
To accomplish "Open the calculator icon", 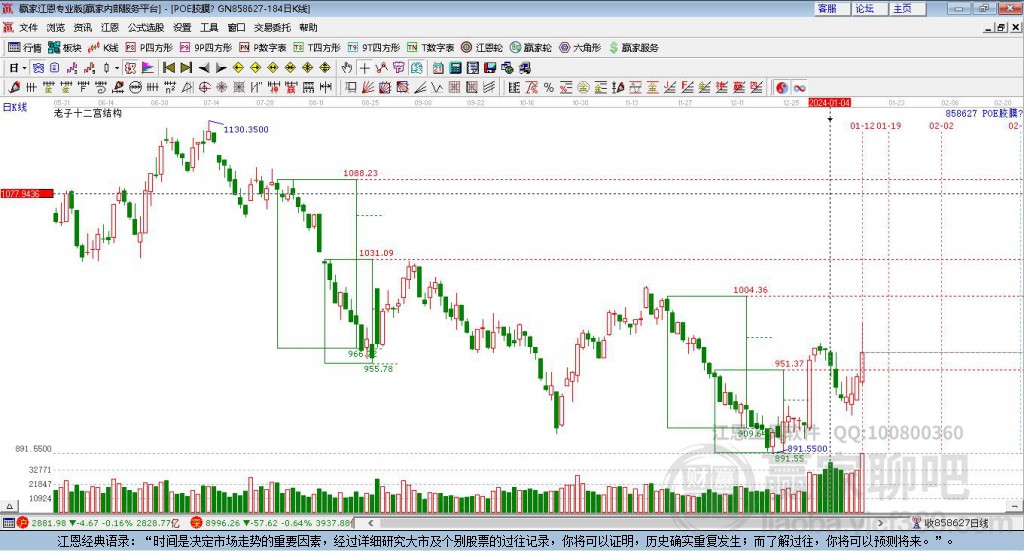I will [x=456, y=68].
